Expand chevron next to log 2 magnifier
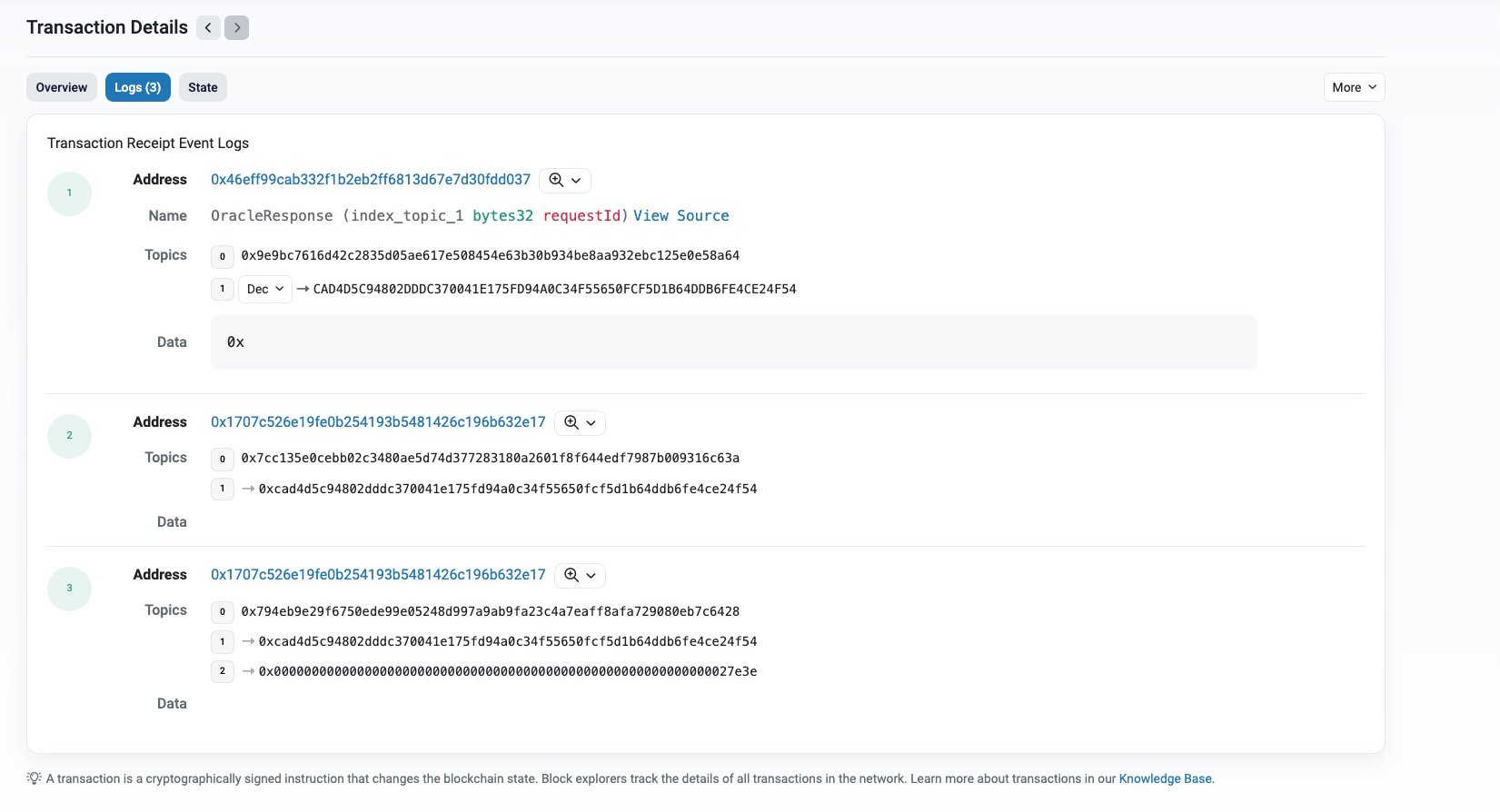This screenshot has width=1500, height=812. point(591,423)
